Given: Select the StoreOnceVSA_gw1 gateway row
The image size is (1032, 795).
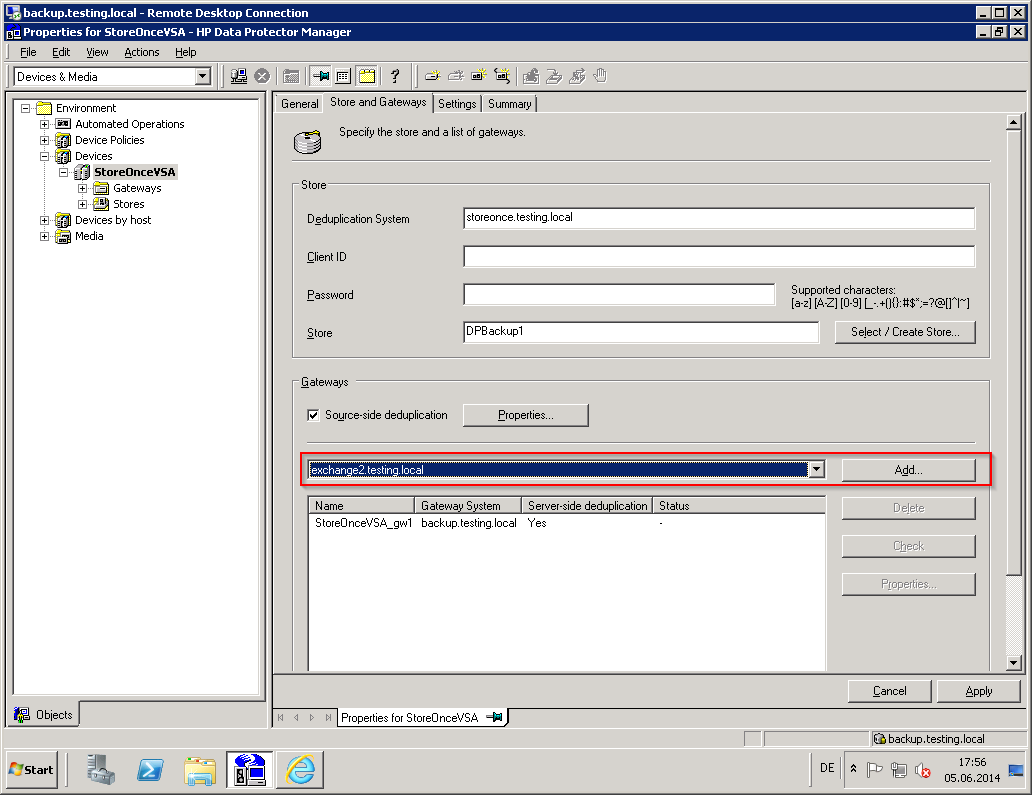Looking at the screenshot, I should 566,523.
